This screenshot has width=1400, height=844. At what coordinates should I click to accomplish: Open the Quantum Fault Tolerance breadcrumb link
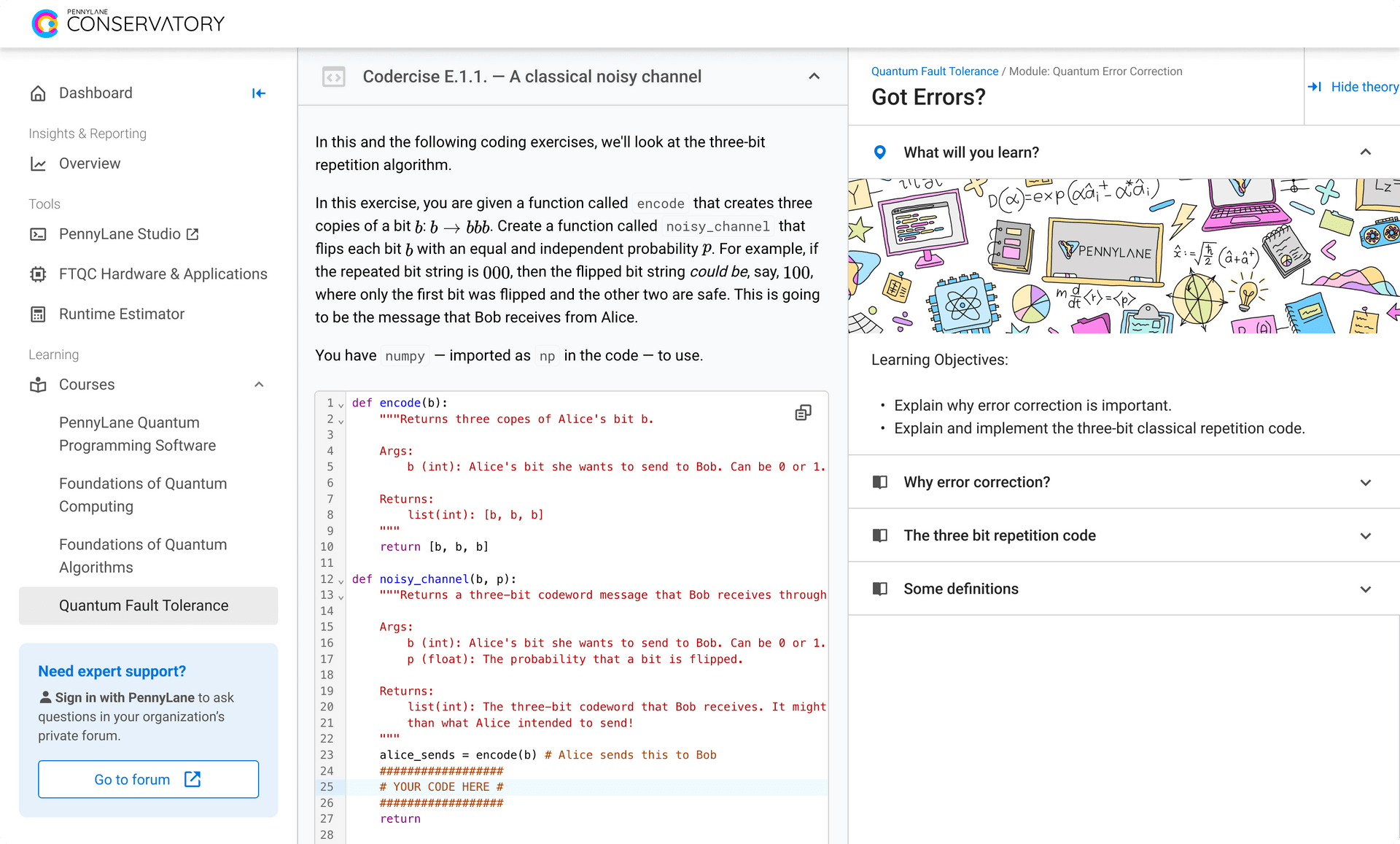[x=935, y=71]
